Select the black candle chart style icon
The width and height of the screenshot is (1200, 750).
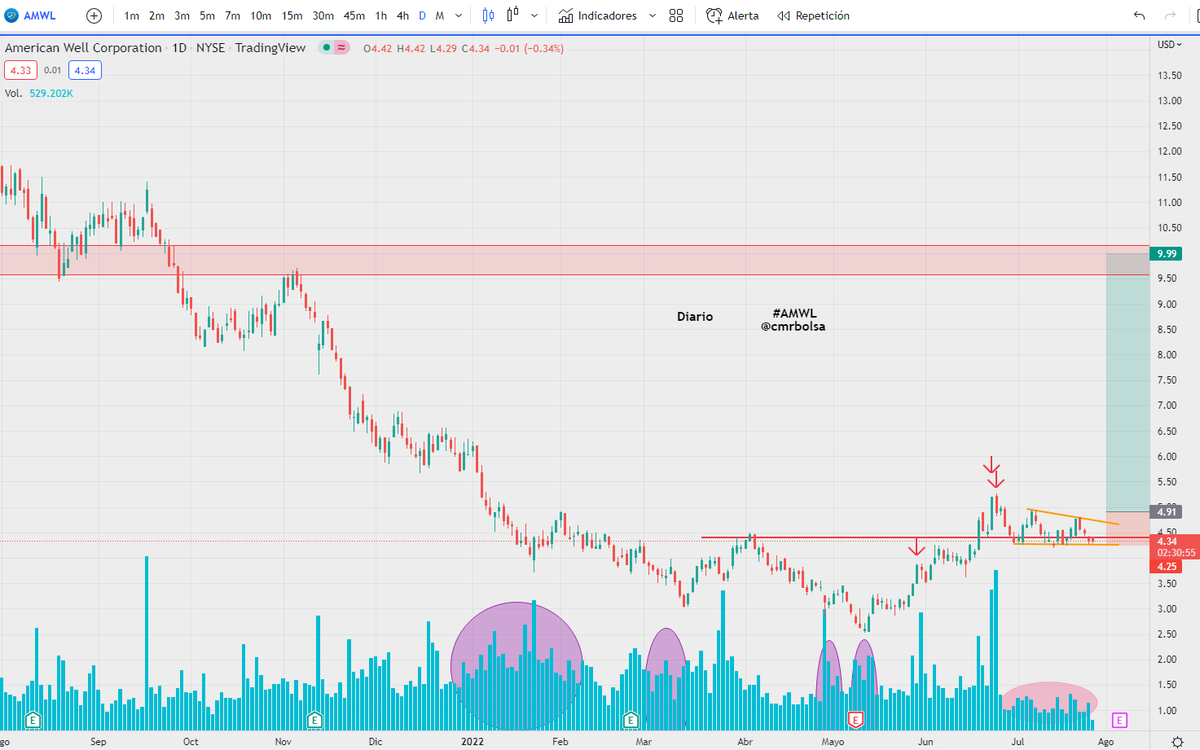[x=513, y=16]
